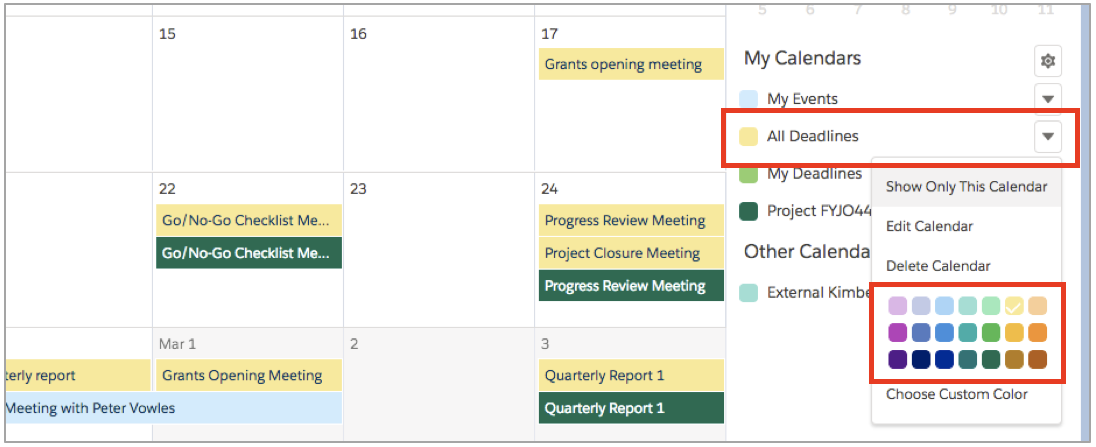Collapse the All Deadlines dropdown arrow
Image resolution: width=1096 pixels, height=447 pixels.
1047,136
